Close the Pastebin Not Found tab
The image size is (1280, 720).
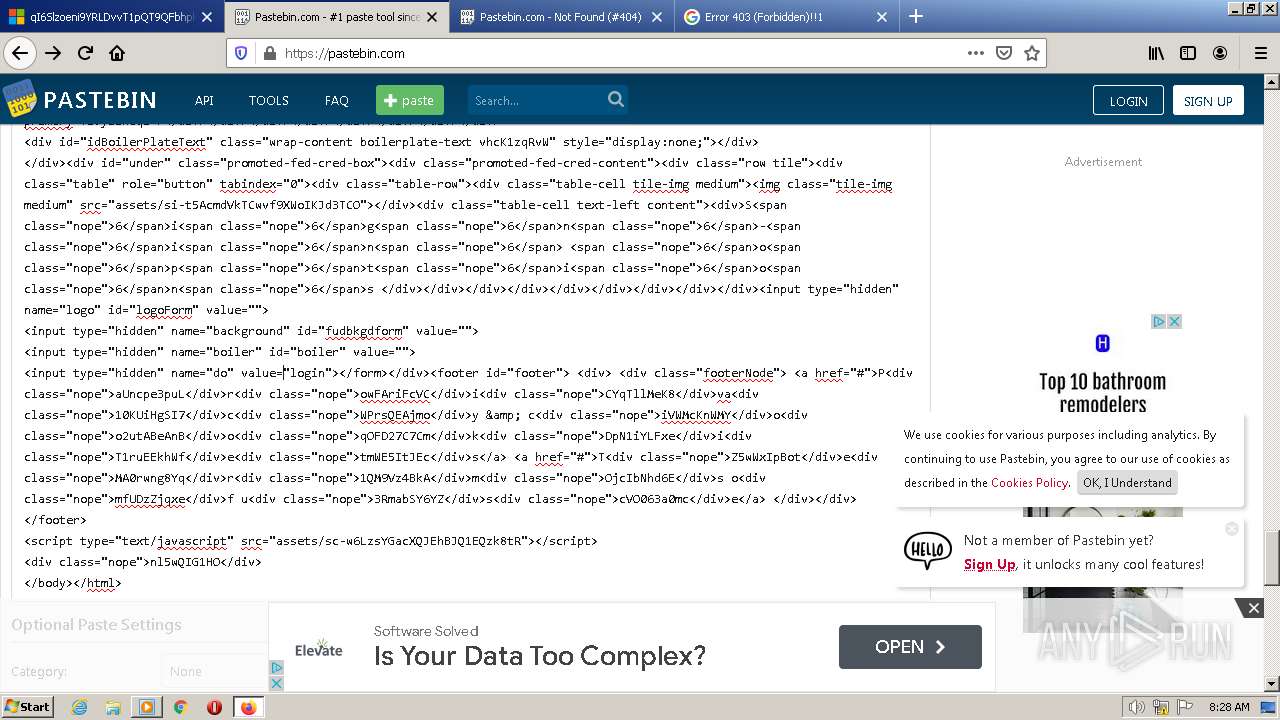click(x=657, y=16)
